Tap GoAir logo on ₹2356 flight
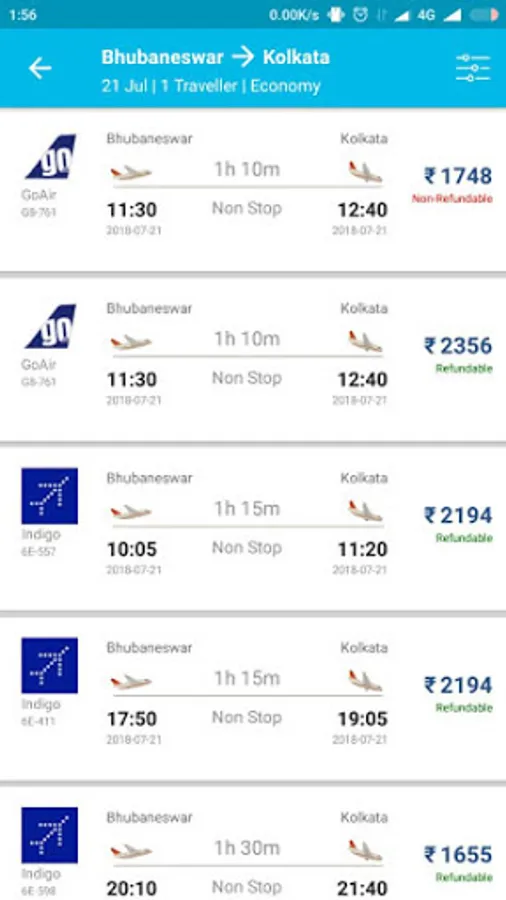This screenshot has height=900, width=506. point(50,327)
